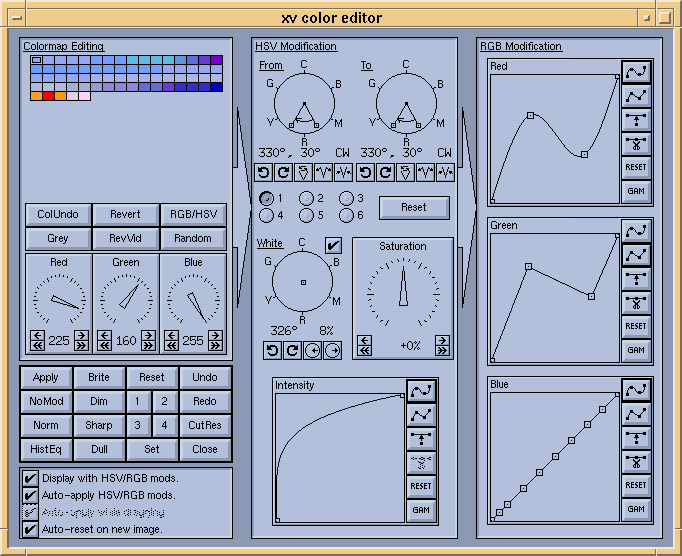Rotate the To hue range clockwise

point(385,172)
